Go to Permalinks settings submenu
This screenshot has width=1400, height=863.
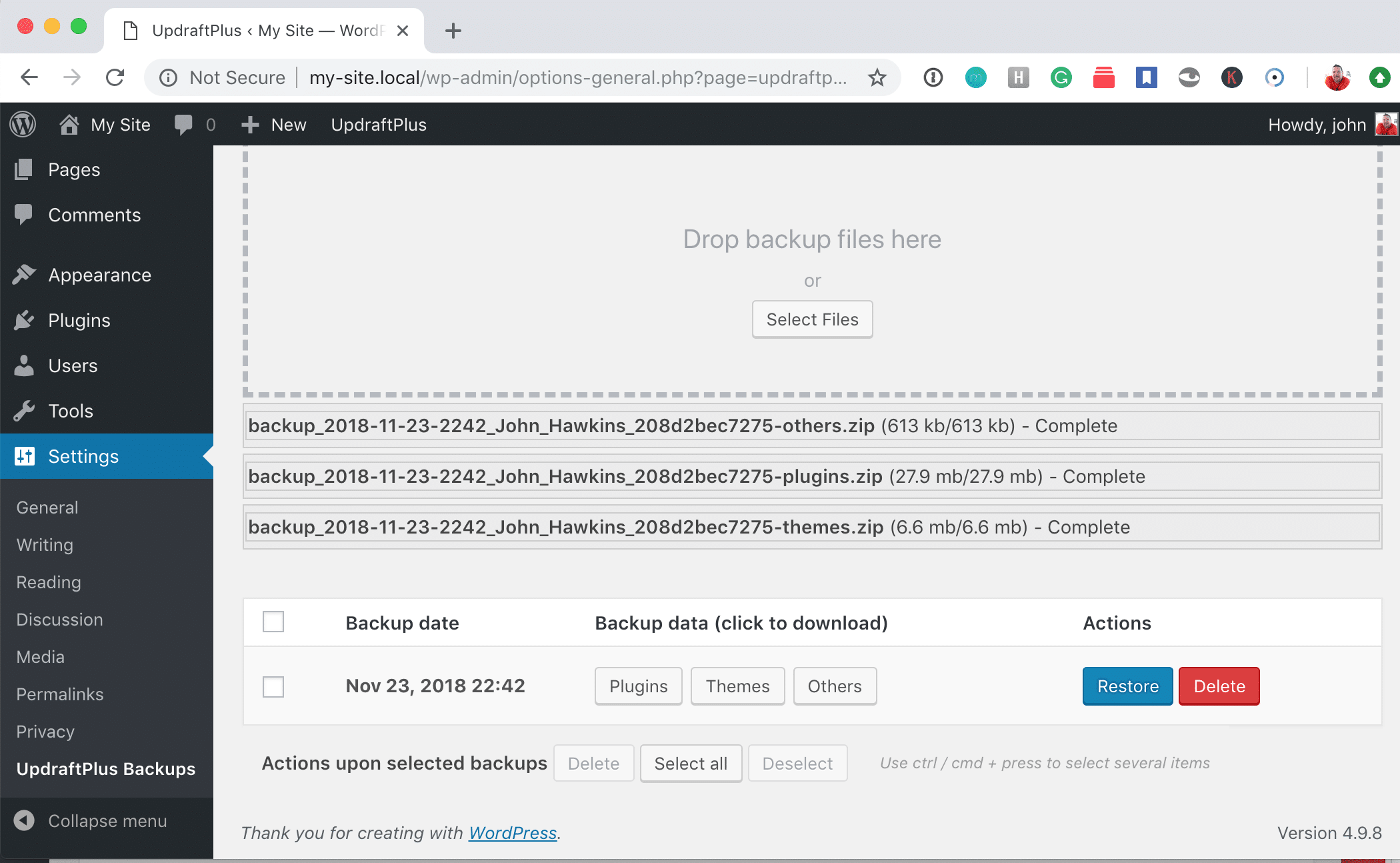point(60,694)
